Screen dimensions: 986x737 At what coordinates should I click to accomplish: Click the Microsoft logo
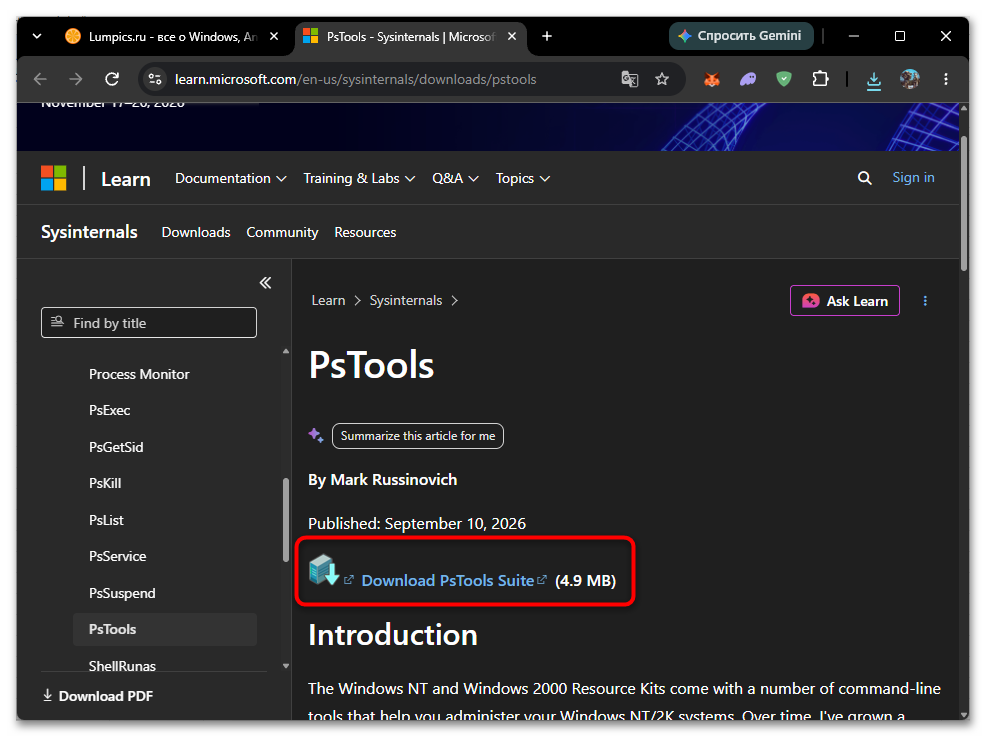[53, 179]
